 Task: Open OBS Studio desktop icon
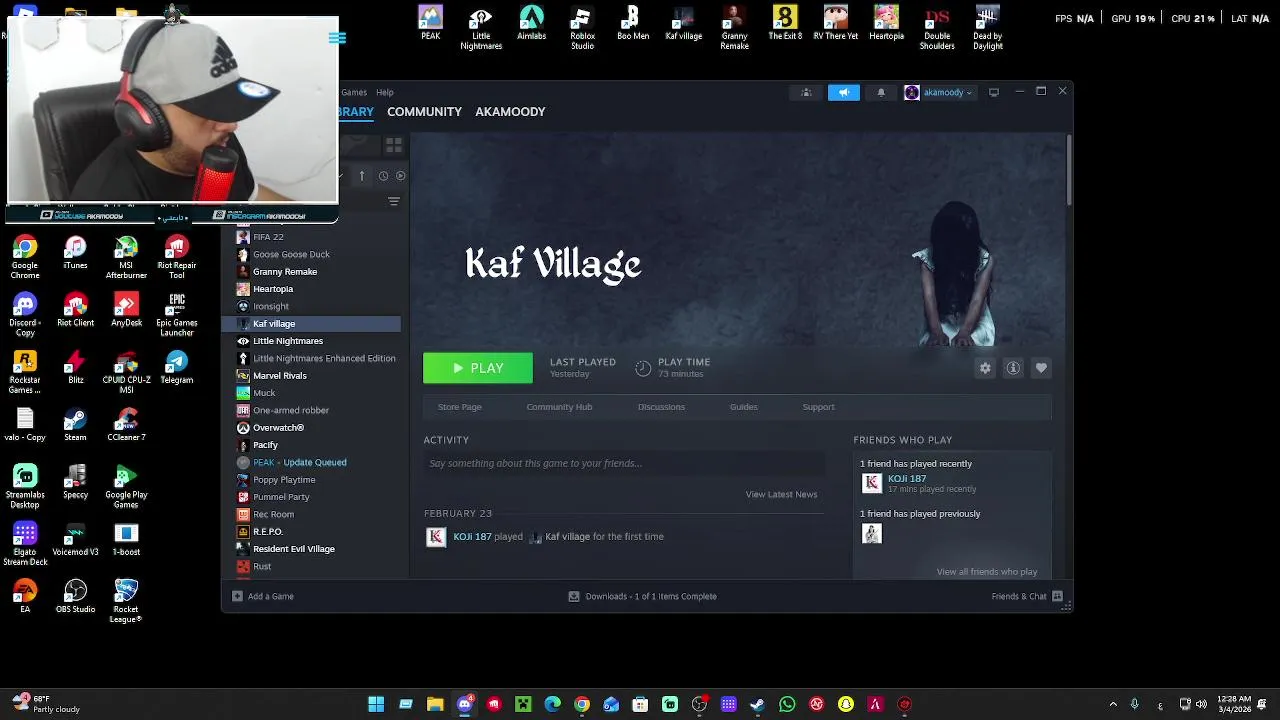click(x=76, y=597)
